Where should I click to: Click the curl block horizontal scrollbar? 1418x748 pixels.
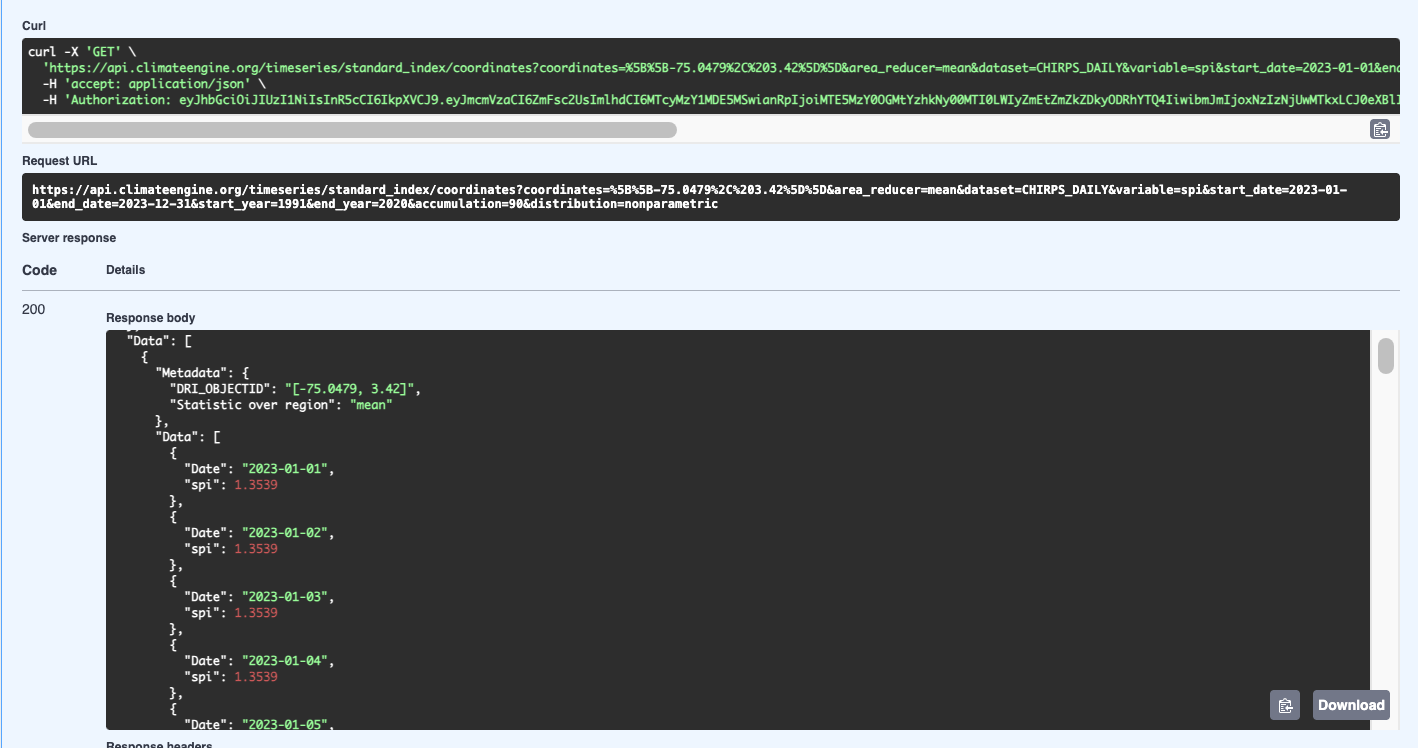352,130
